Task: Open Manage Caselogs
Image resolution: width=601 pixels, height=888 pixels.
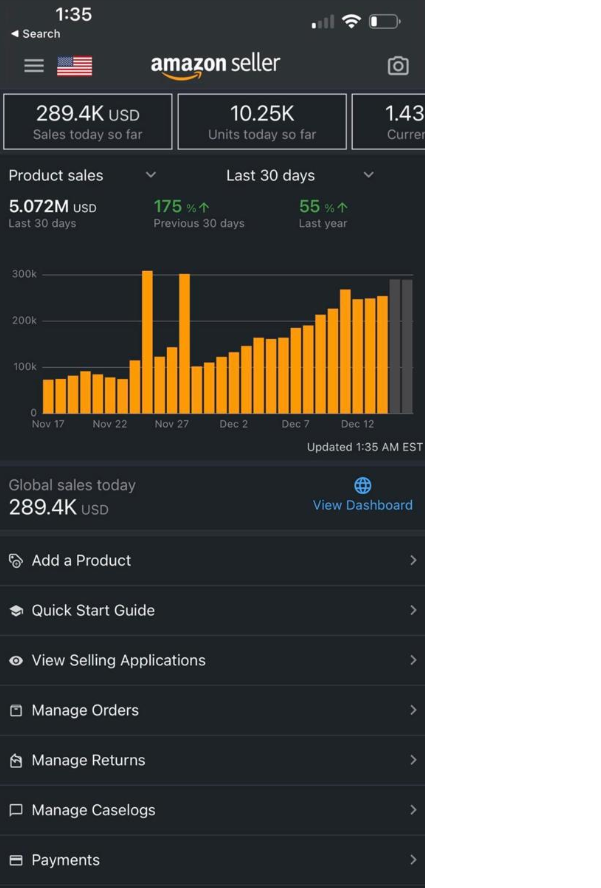Action: [212, 810]
